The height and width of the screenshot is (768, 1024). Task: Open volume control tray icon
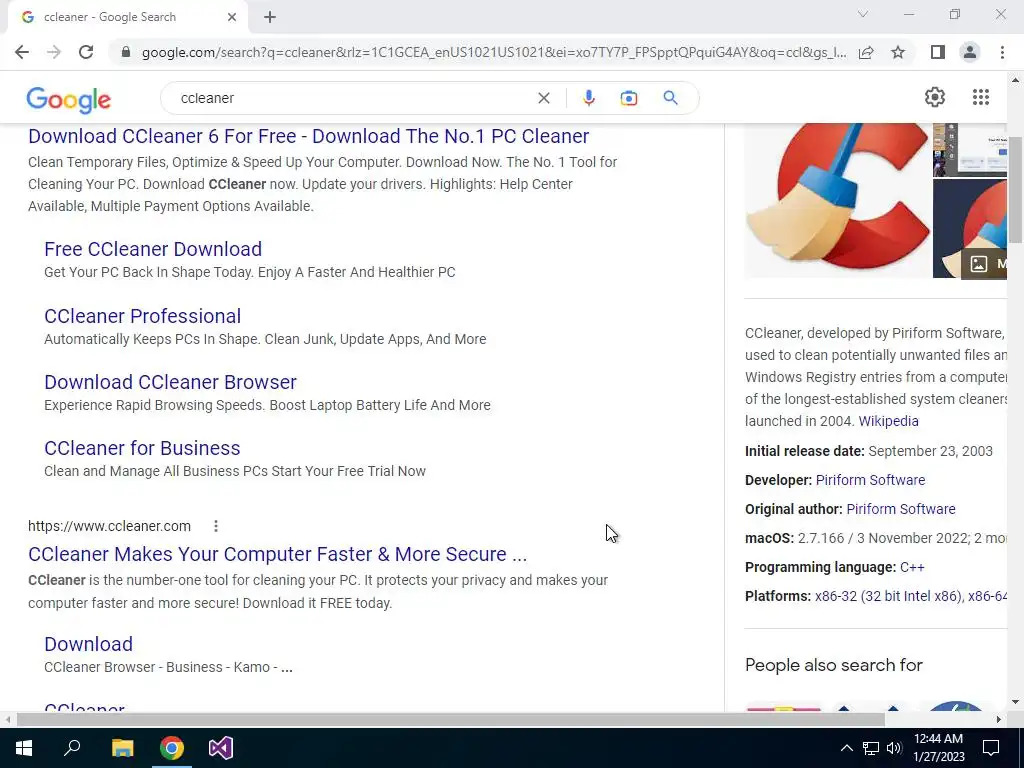[894, 748]
